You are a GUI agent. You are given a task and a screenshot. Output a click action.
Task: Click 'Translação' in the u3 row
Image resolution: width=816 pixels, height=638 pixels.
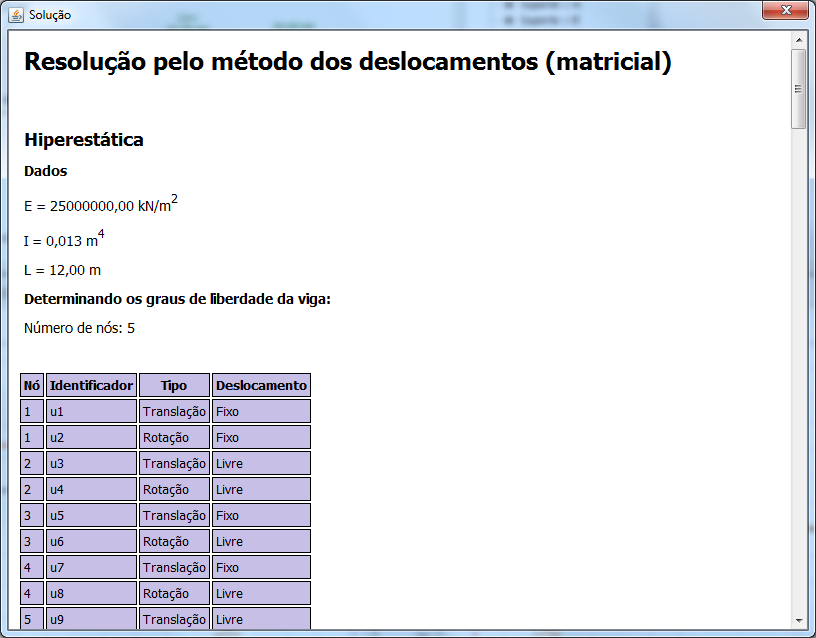coord(174,463)
